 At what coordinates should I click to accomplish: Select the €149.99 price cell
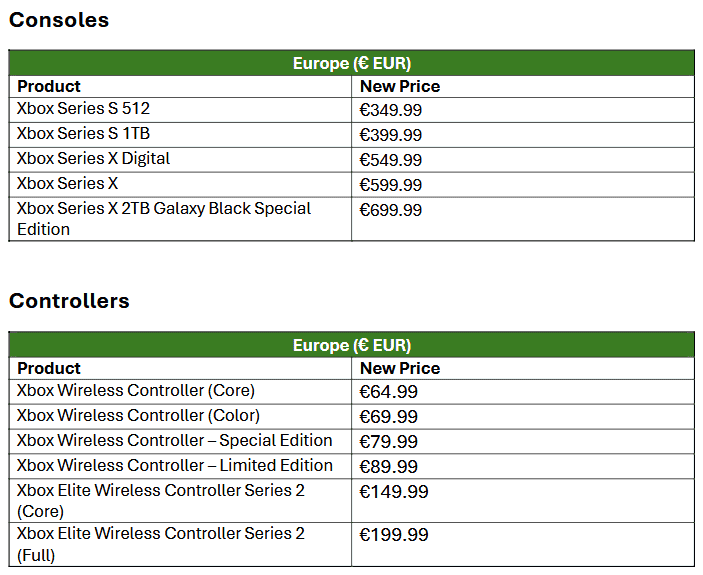click(x=394, y=492)
